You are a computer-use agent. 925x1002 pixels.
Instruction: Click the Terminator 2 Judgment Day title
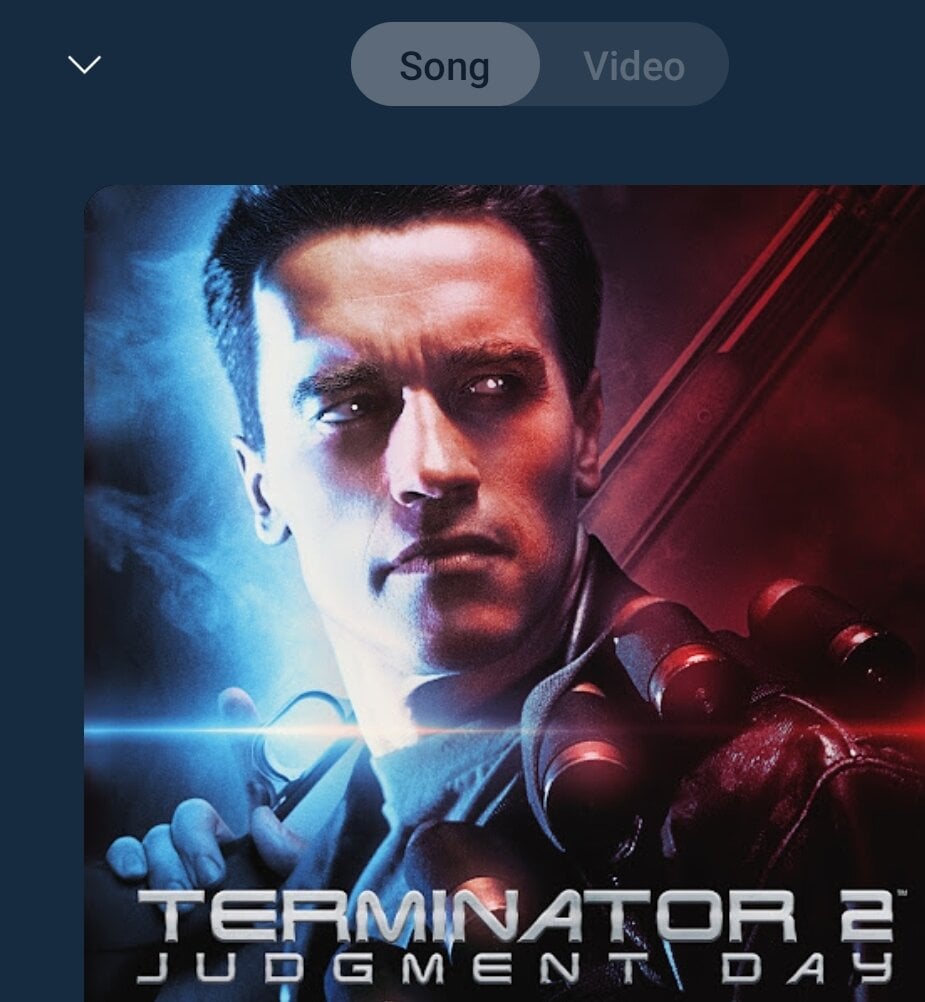click(516, 937)
